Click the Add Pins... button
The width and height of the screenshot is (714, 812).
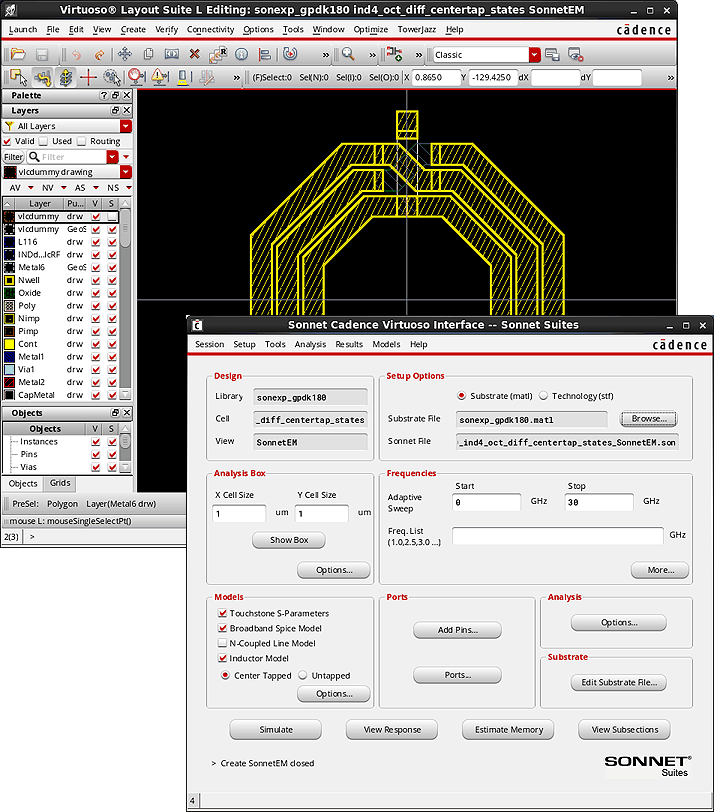click(458, 630)
